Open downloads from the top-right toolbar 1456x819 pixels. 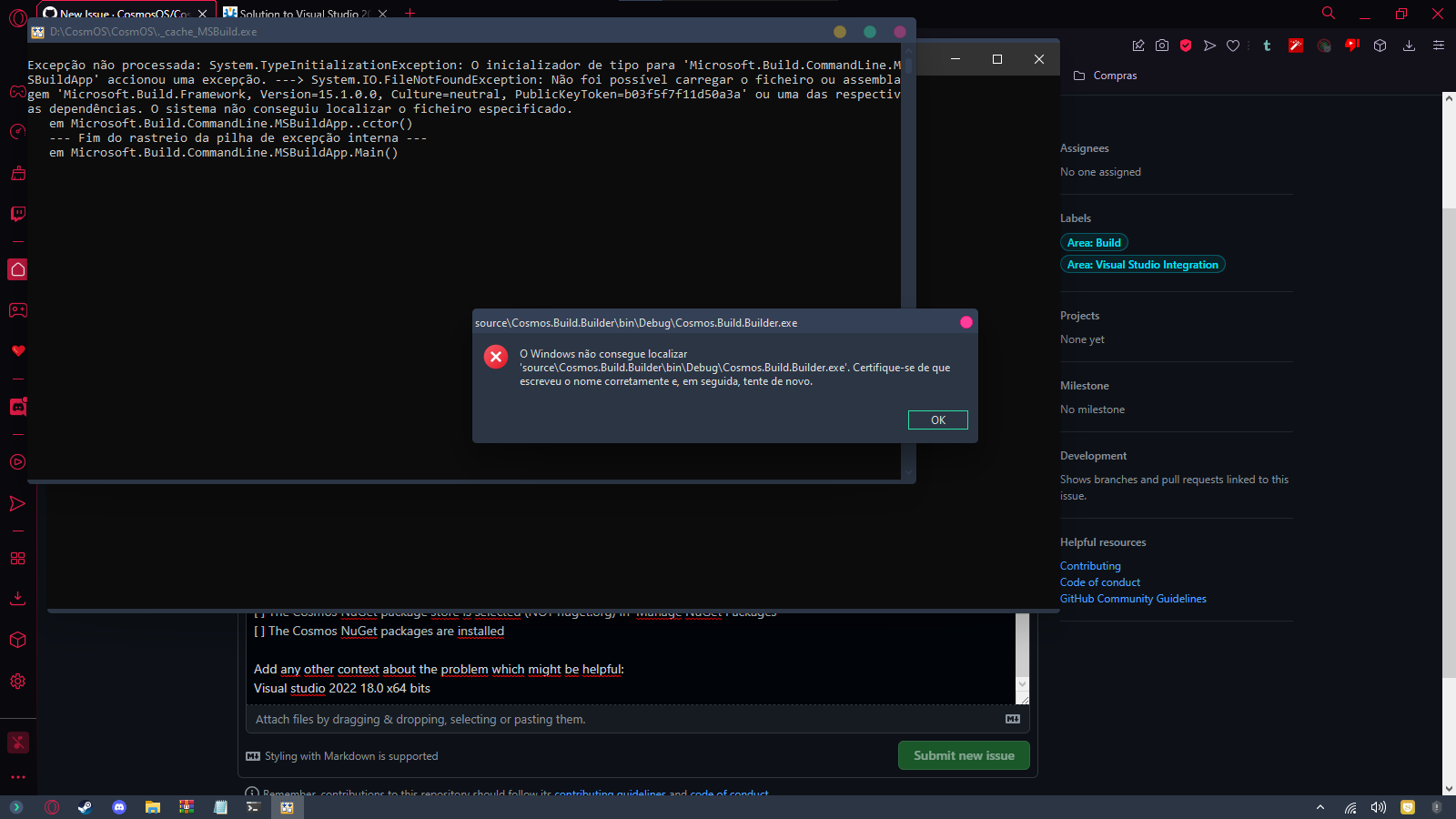pos(1410,45)
